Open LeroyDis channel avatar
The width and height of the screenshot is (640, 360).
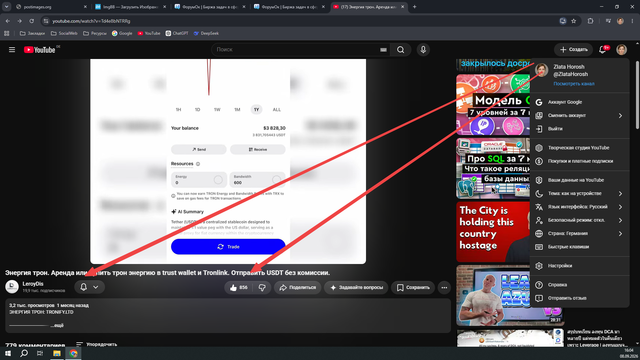pos(12,287)
